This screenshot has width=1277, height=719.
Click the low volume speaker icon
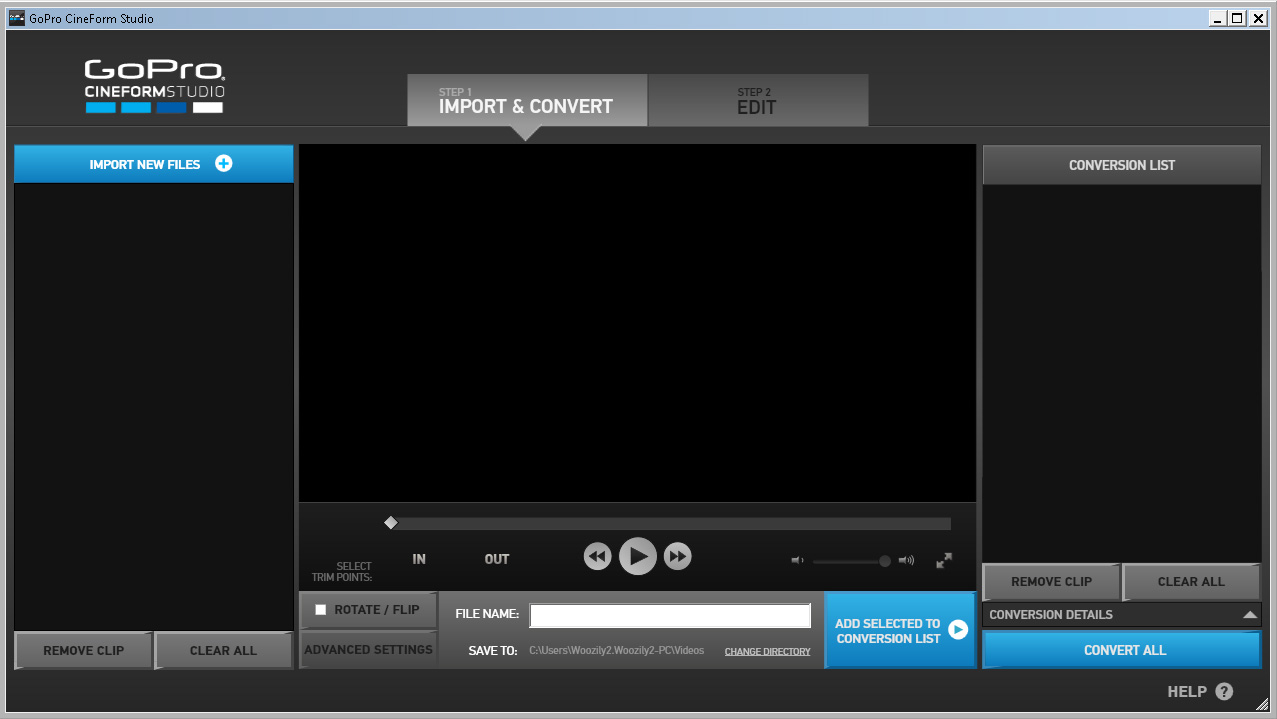tap(797, 561)
